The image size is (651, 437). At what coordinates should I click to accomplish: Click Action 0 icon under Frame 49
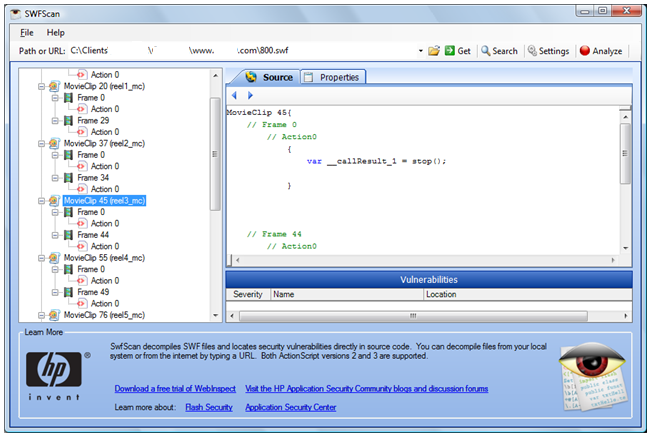pos(81,304)
